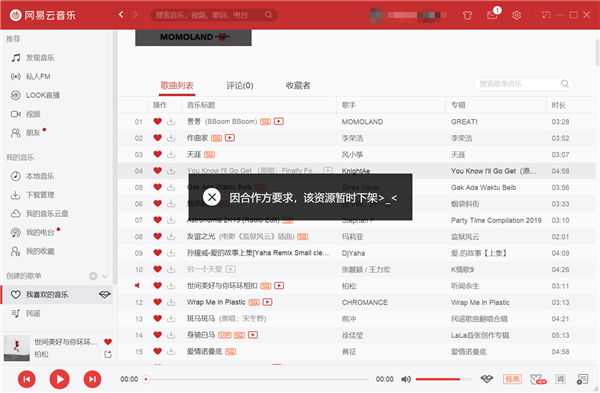
Task: Open 私人FM radio
Action: tap(31, 77)
